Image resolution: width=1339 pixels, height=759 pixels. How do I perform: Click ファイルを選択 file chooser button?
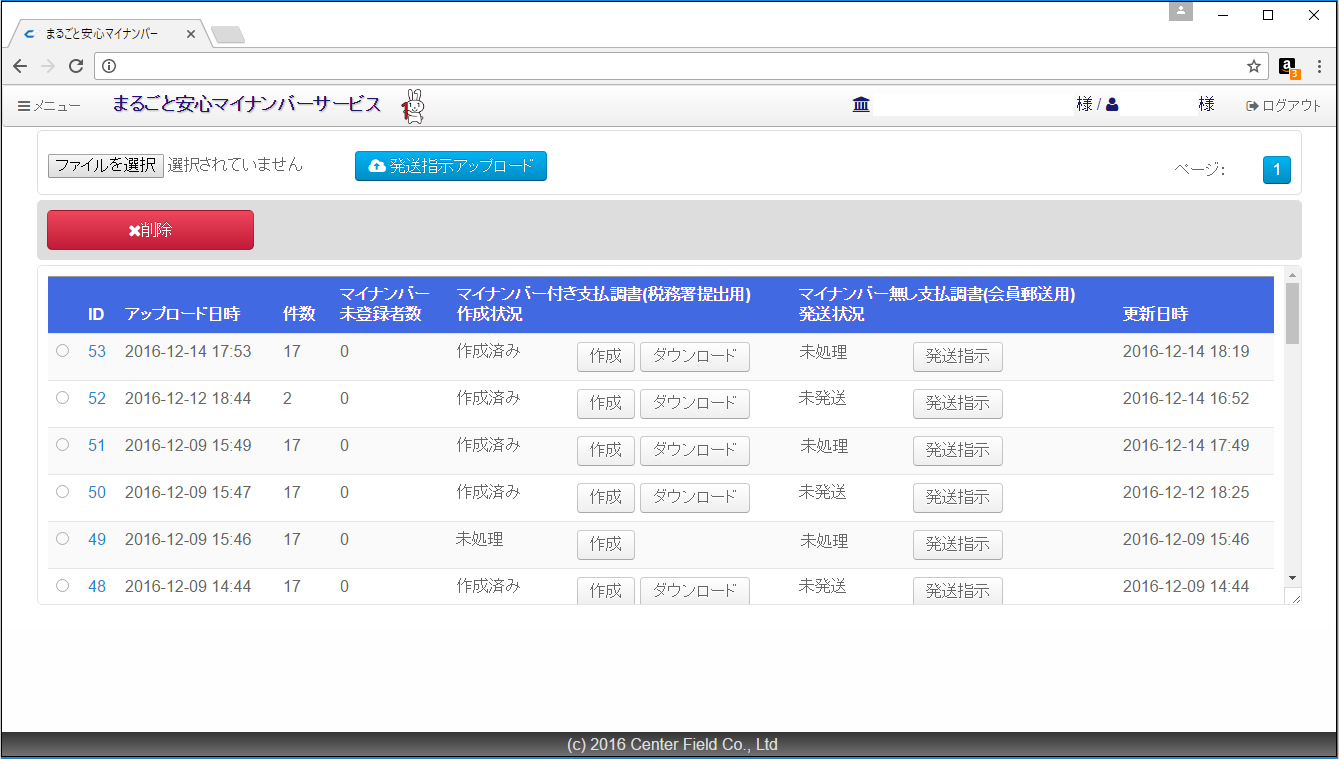(x=105, y=165)
